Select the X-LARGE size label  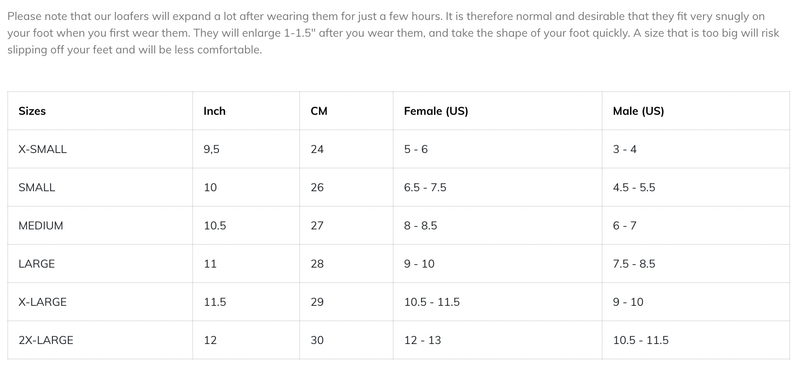pyautogui.click(x=42, y=302)
